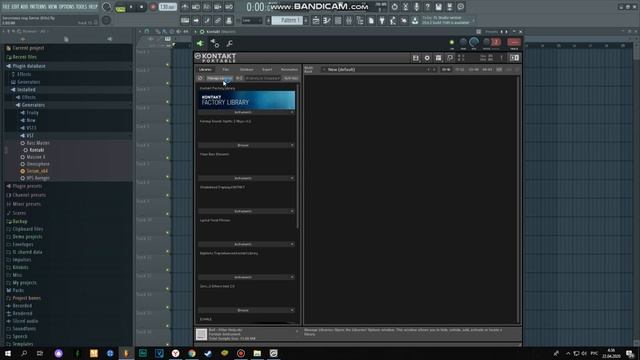Viewport: 640px width, 360px height.
Task: Switch to the Automation tab in Kontakt
Action: [x=289, y=69]
